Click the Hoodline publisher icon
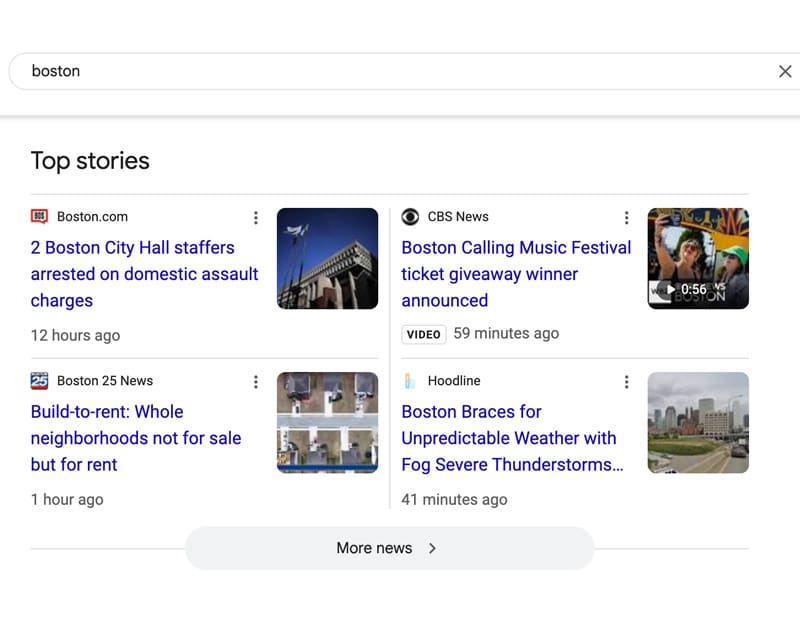Screen dimensions: 800x640 pos(409,381)
